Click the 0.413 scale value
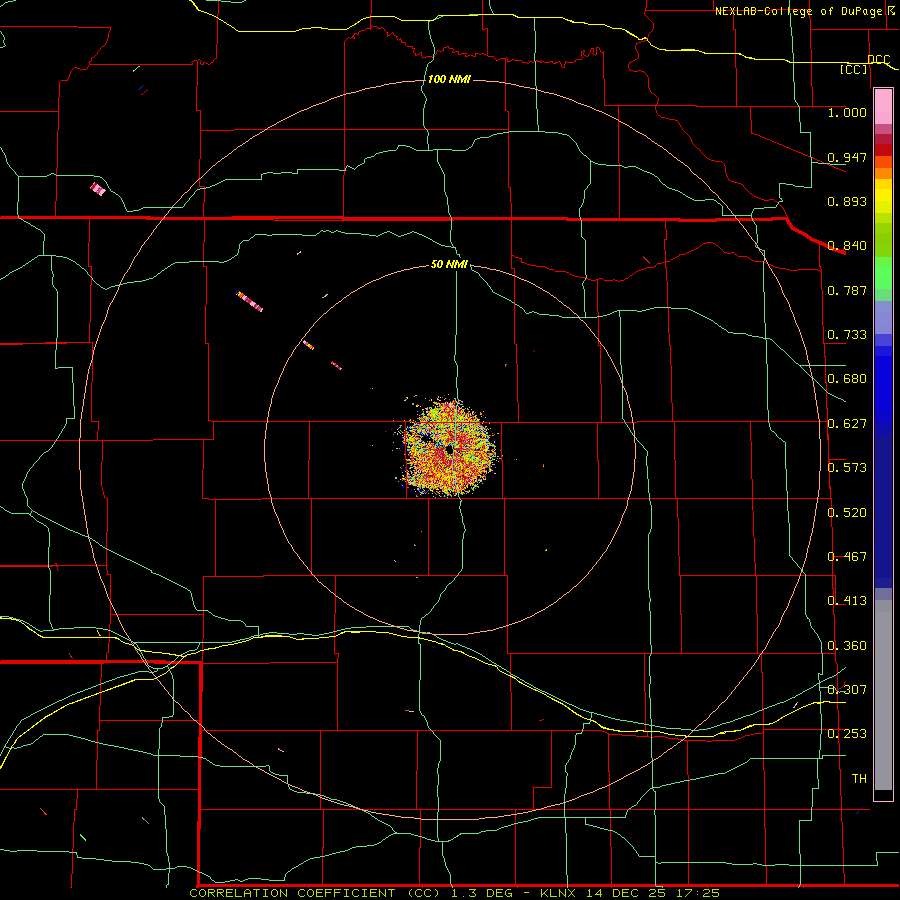The image size is (900, 900). coord(847,601)
